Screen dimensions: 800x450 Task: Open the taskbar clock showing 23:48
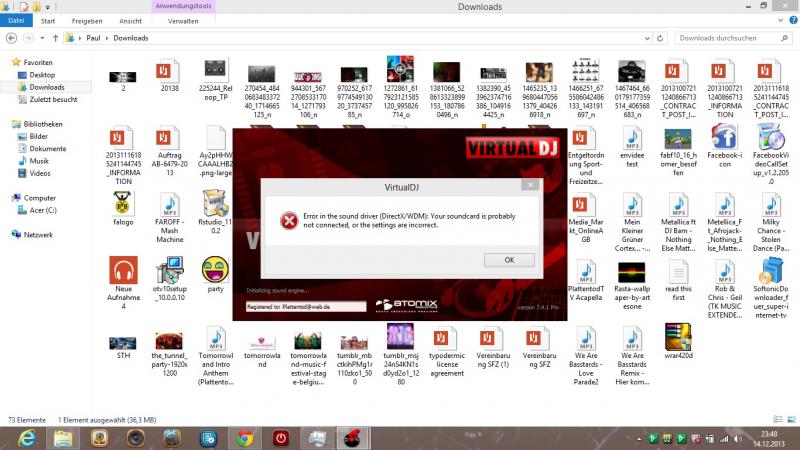tap(769, 439)
